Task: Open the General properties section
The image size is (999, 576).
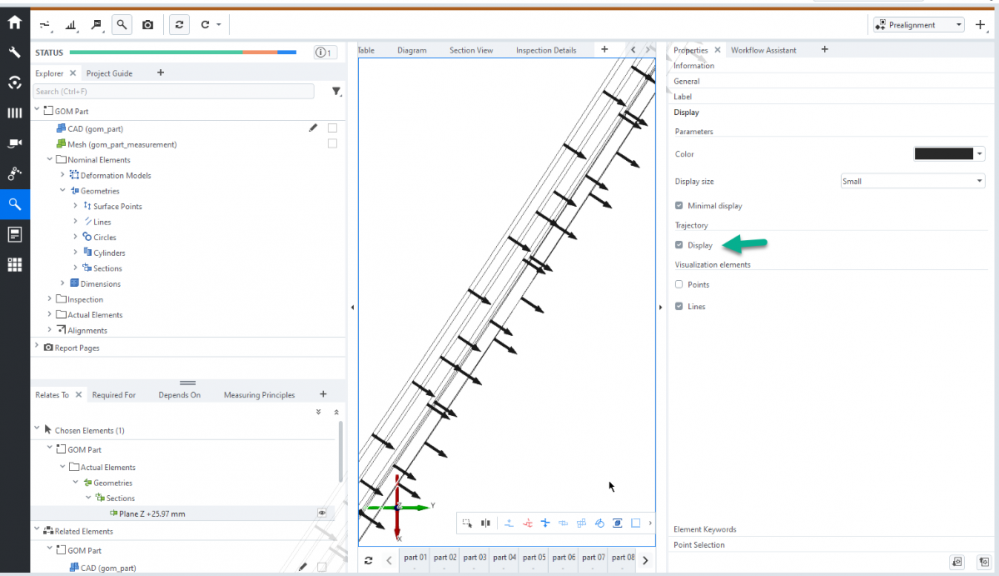Action: tap(686, 81)
